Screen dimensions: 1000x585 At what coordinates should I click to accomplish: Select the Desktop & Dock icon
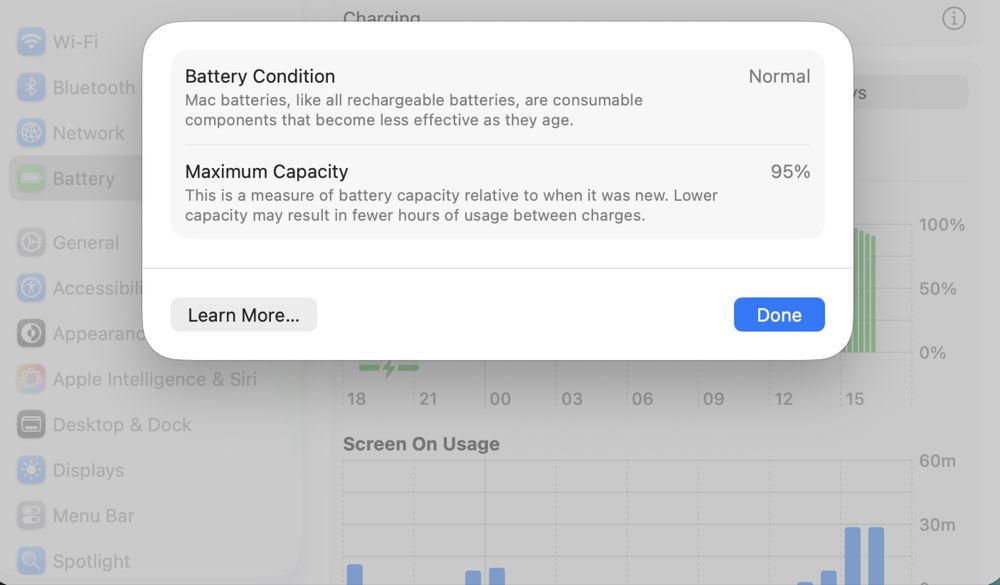click(31, 424)
